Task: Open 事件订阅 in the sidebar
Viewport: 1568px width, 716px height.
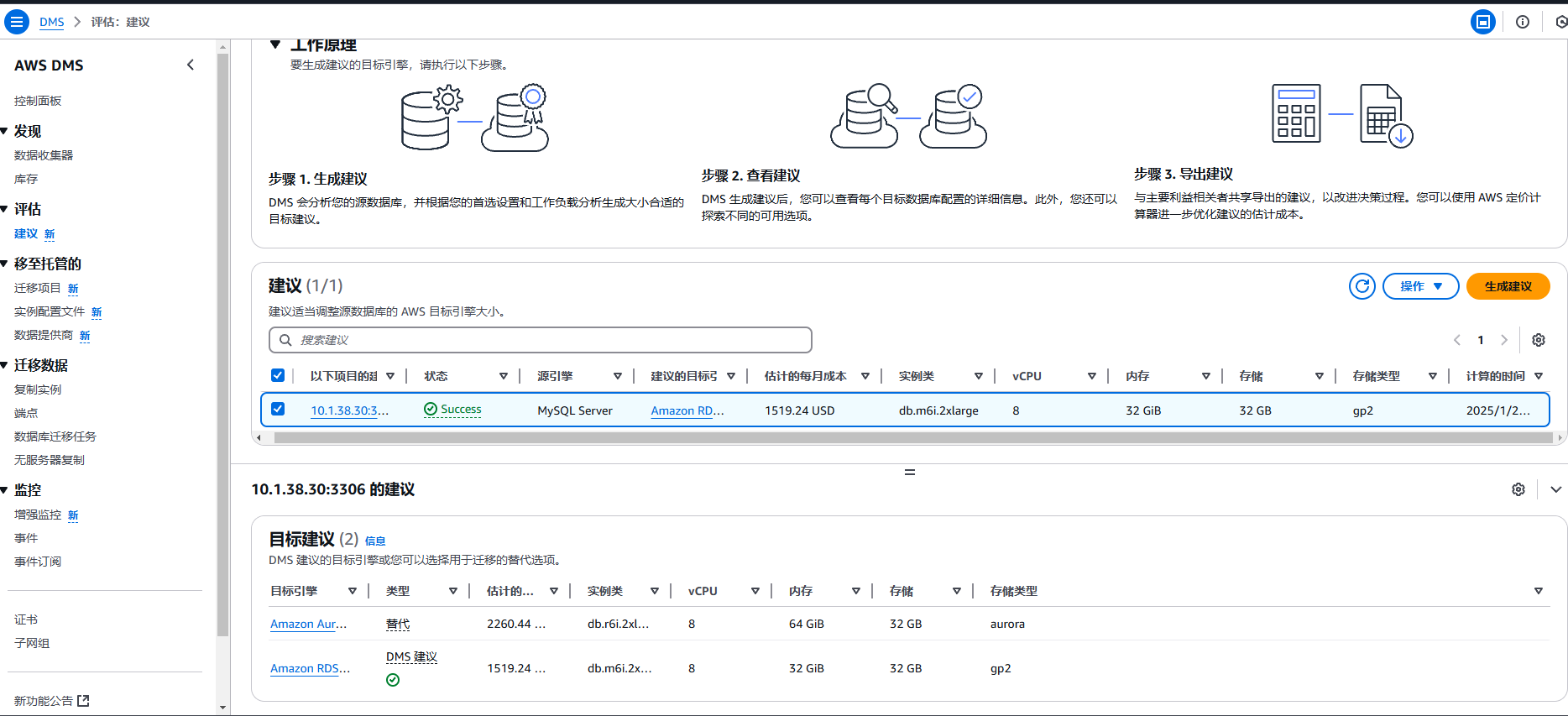Action: point(38,562)
